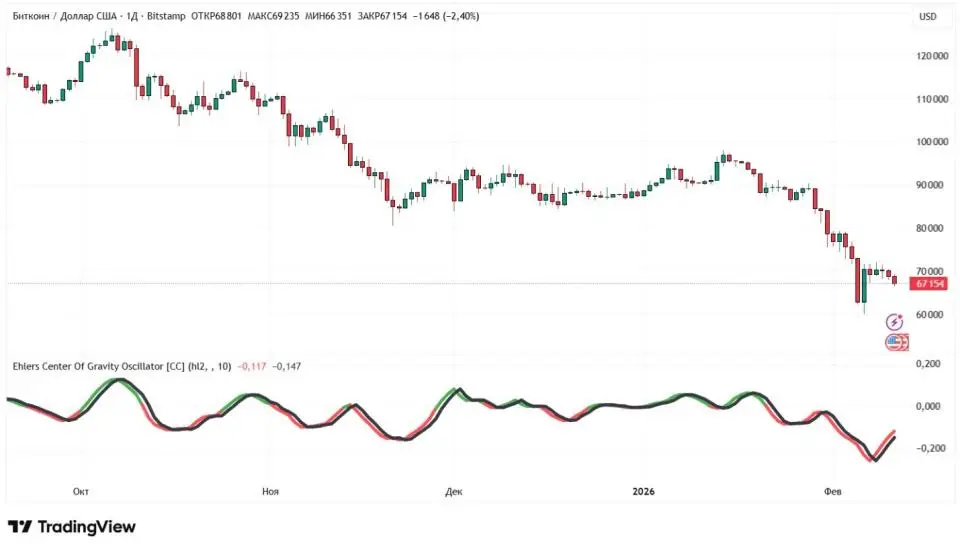The height and width of the screenshot is (551, 960).
Task: Open the USD currency selector
Action: click(x=927, y=16)
